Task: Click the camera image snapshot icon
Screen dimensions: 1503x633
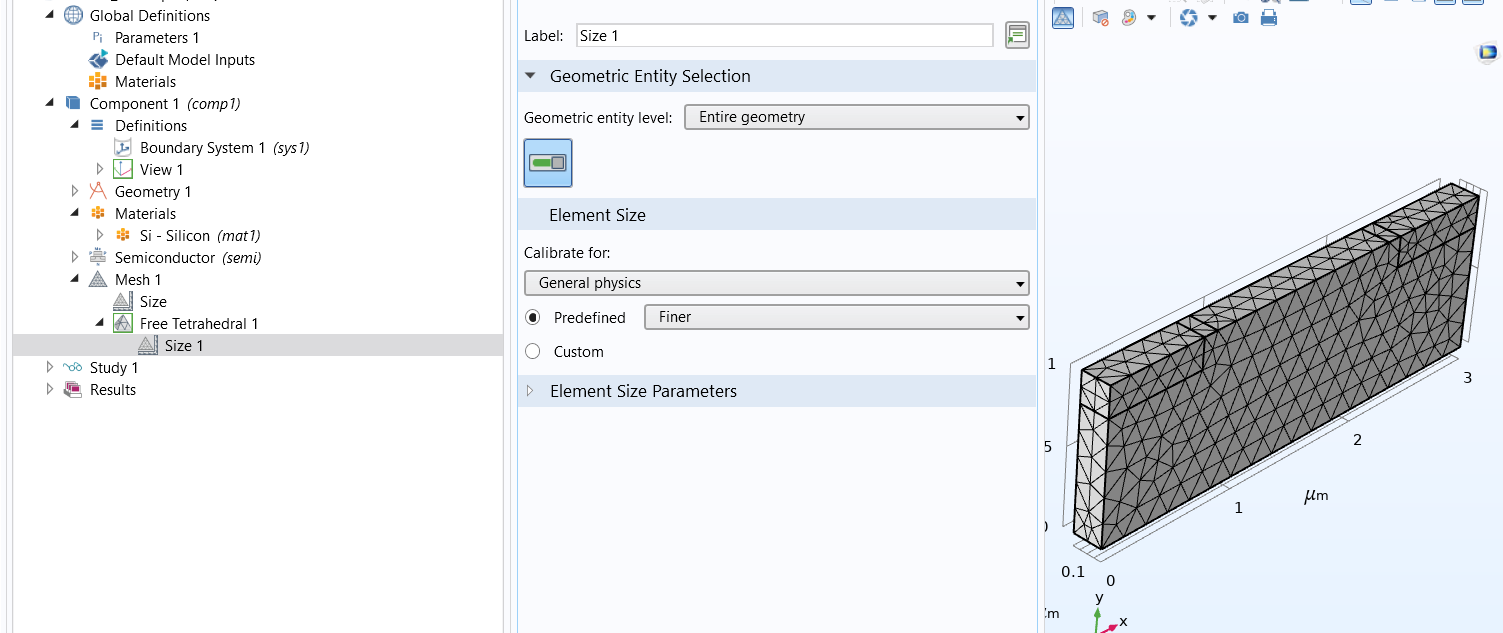Action: [x=1241, y=18]
